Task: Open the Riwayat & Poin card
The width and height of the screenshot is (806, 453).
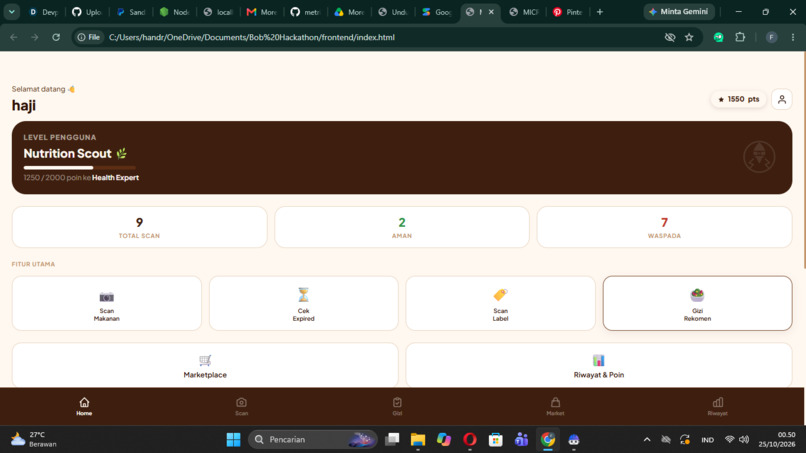Action: (599, 366)
